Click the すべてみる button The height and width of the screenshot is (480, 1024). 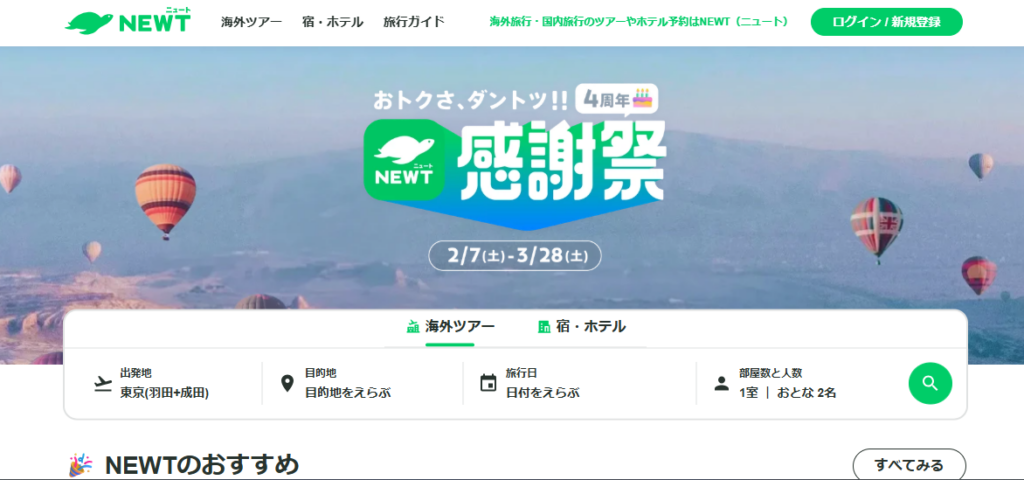click(x=909, y=465)
